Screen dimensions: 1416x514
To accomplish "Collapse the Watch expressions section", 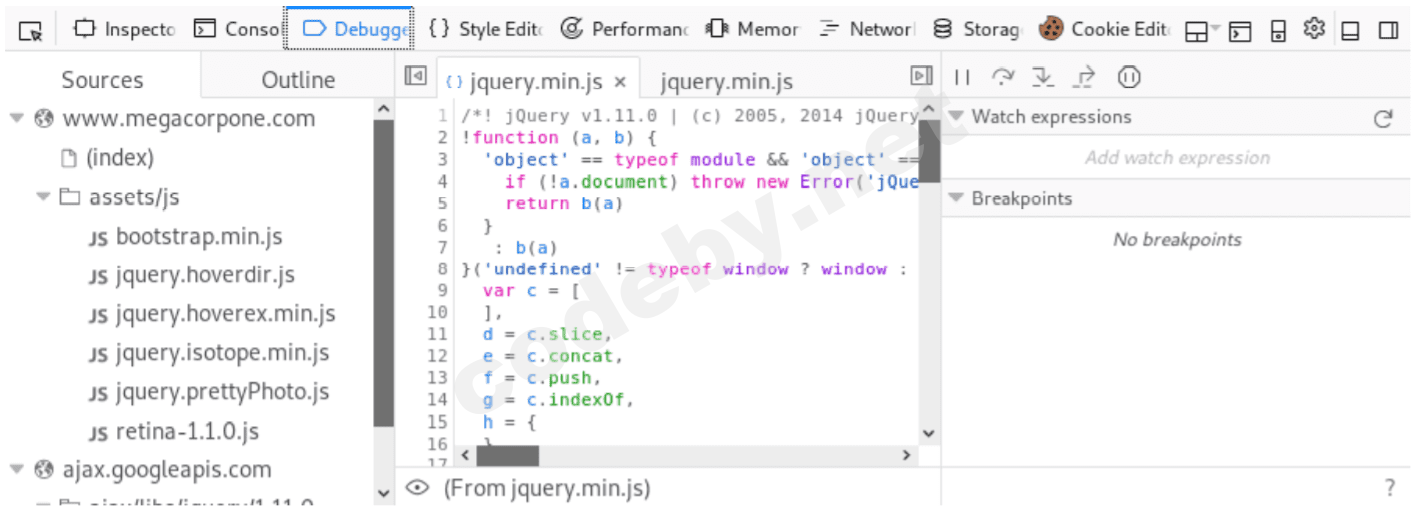I will [x=955, y=117].
